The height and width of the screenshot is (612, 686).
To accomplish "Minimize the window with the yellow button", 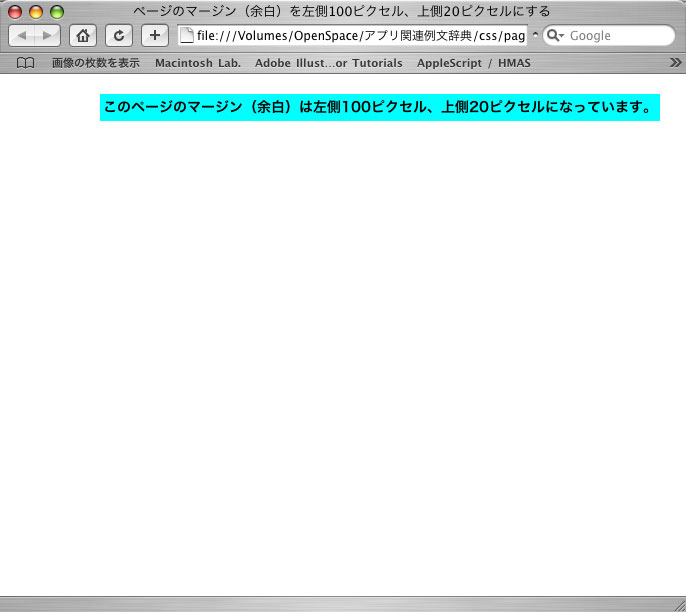I will 36,12.
